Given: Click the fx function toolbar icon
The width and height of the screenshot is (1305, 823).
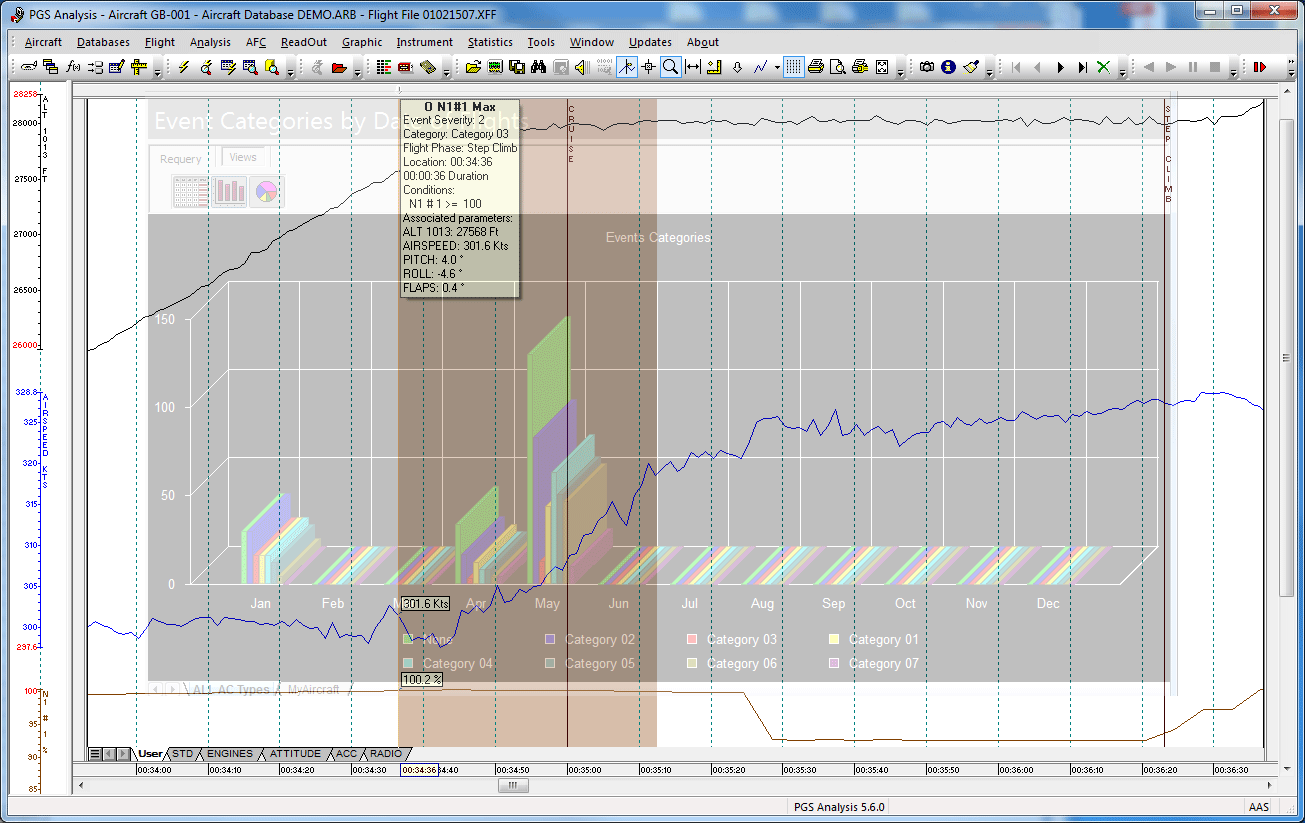Looking at the screenshot, I should (x=73, y=67).
